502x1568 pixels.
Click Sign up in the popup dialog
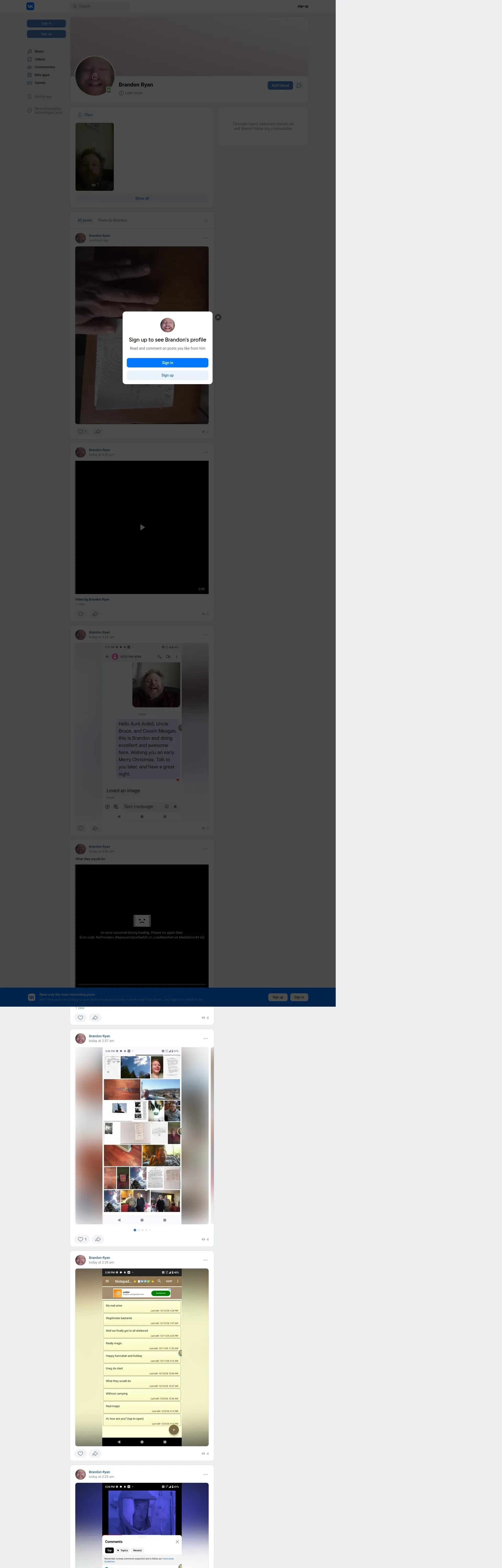[168, 375]
